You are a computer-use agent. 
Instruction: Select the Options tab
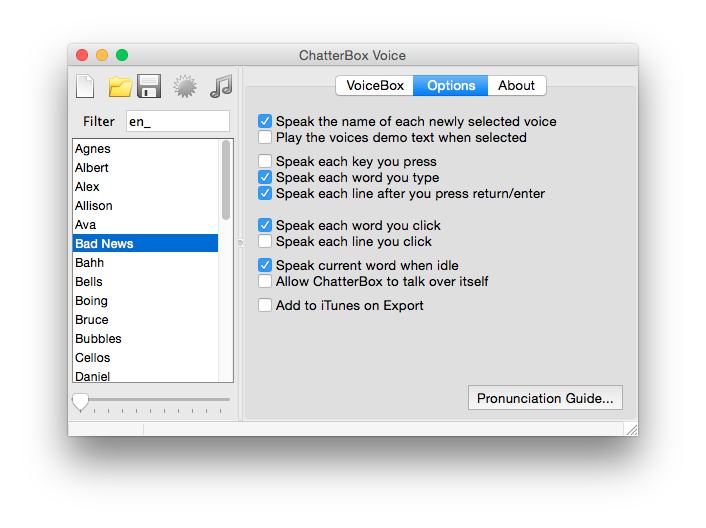coord(451,85)
